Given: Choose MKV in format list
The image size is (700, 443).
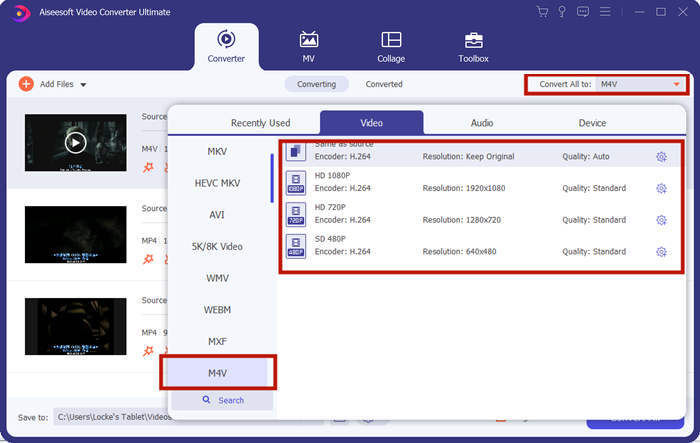Looking at the screenshot, I should click(217, 151).
